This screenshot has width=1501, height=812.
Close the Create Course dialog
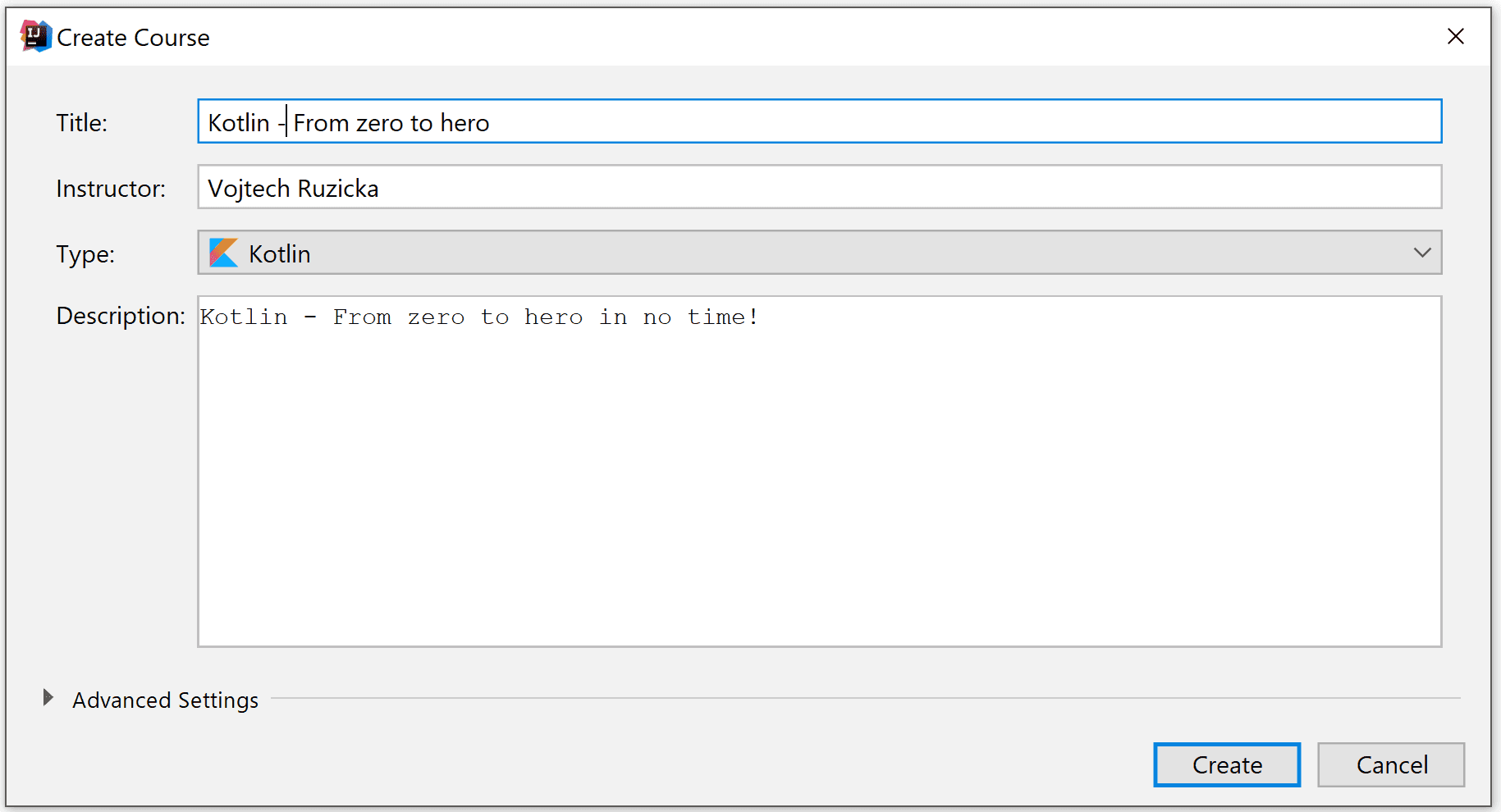1455,37
